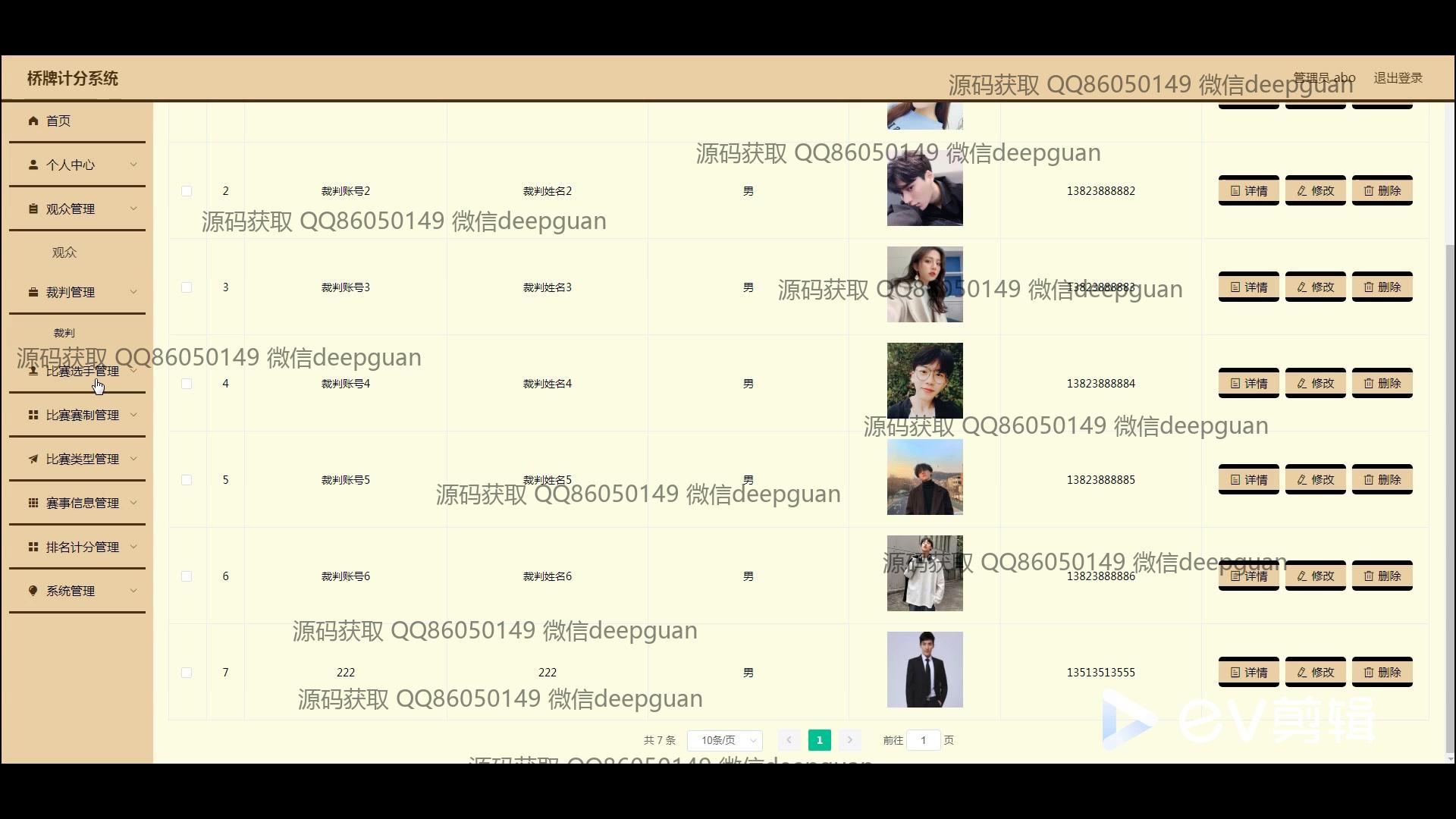Click the grid icon beside 赛事信息管理
The height and width of the screenshot is (819, 1456).
[x=33, y=503]
